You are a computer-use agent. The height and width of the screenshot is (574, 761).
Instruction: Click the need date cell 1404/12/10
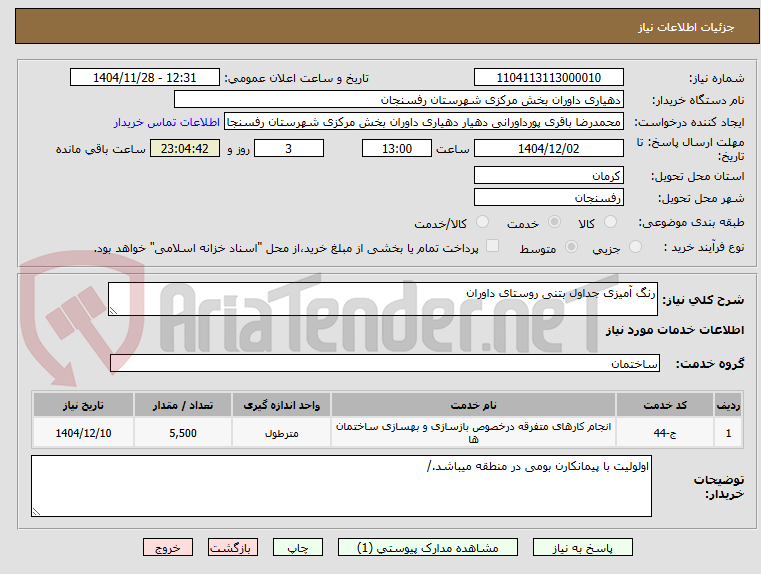[x=83, y=433]
